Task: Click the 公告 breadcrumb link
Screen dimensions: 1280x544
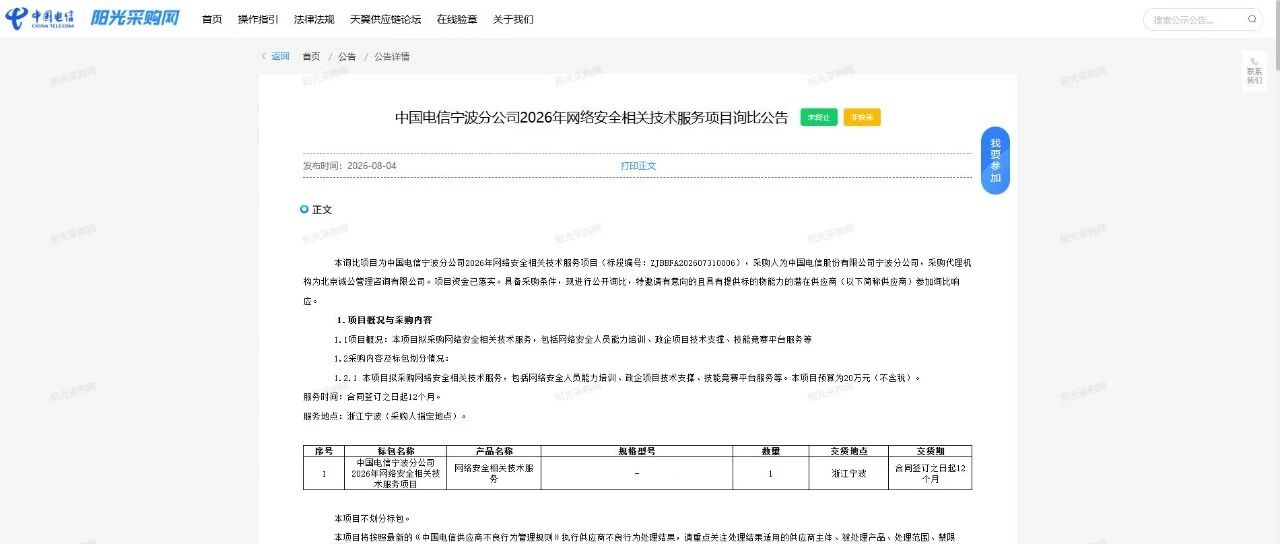Action: point(347,57)
